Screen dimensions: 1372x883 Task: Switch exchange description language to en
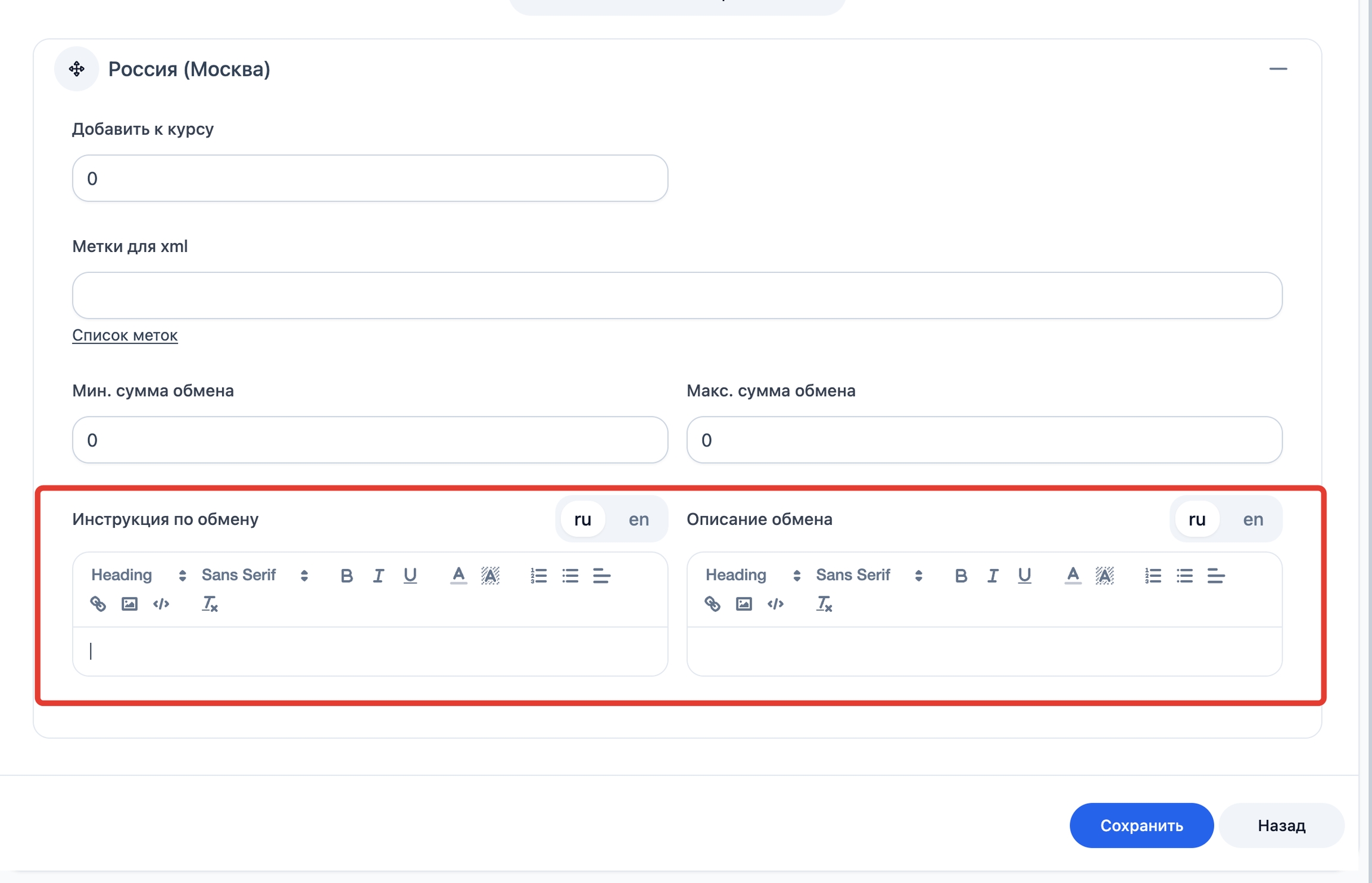[x=1253, y=519]
